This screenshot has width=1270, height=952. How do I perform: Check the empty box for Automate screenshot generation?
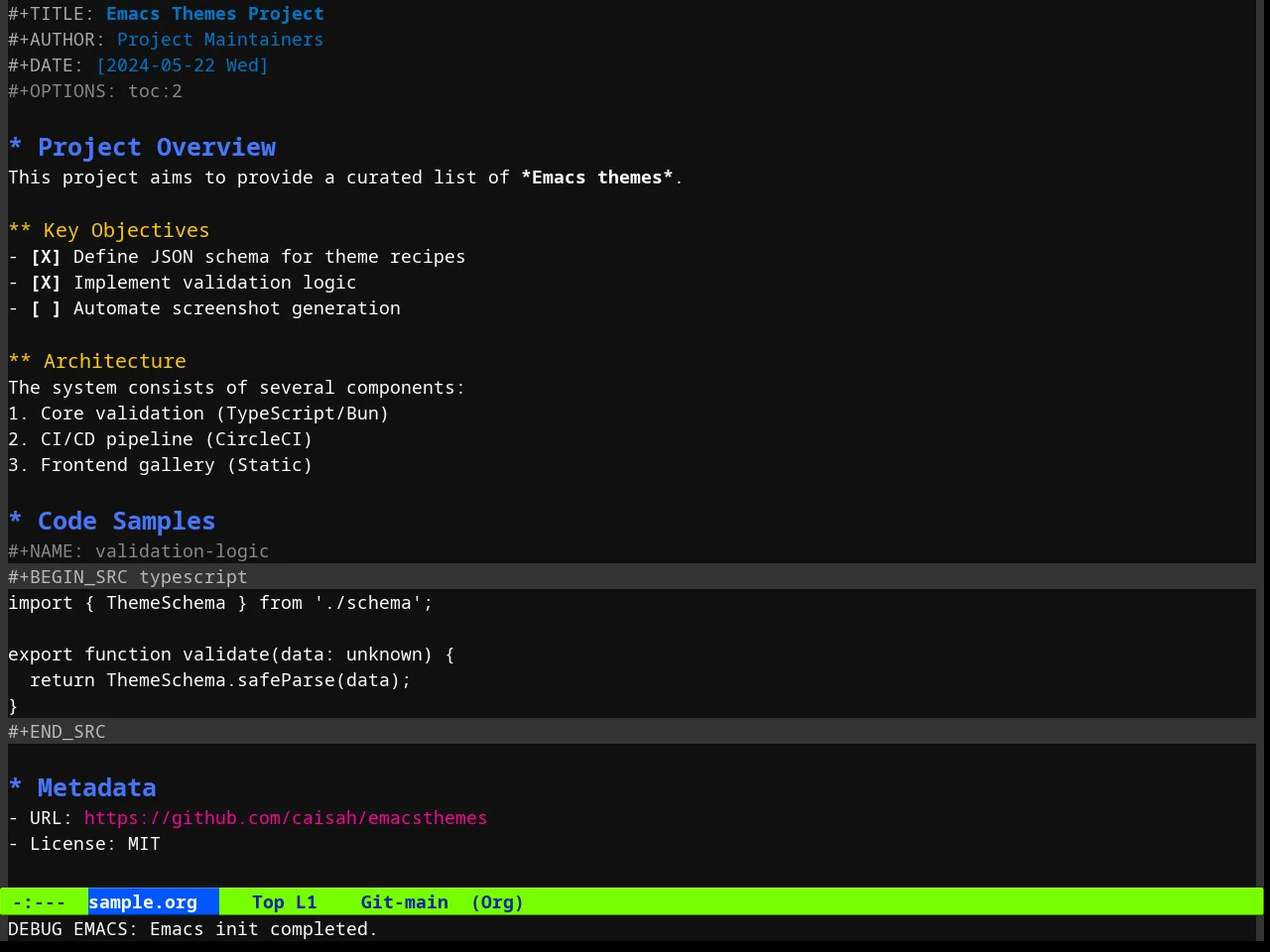pos(46,308)
